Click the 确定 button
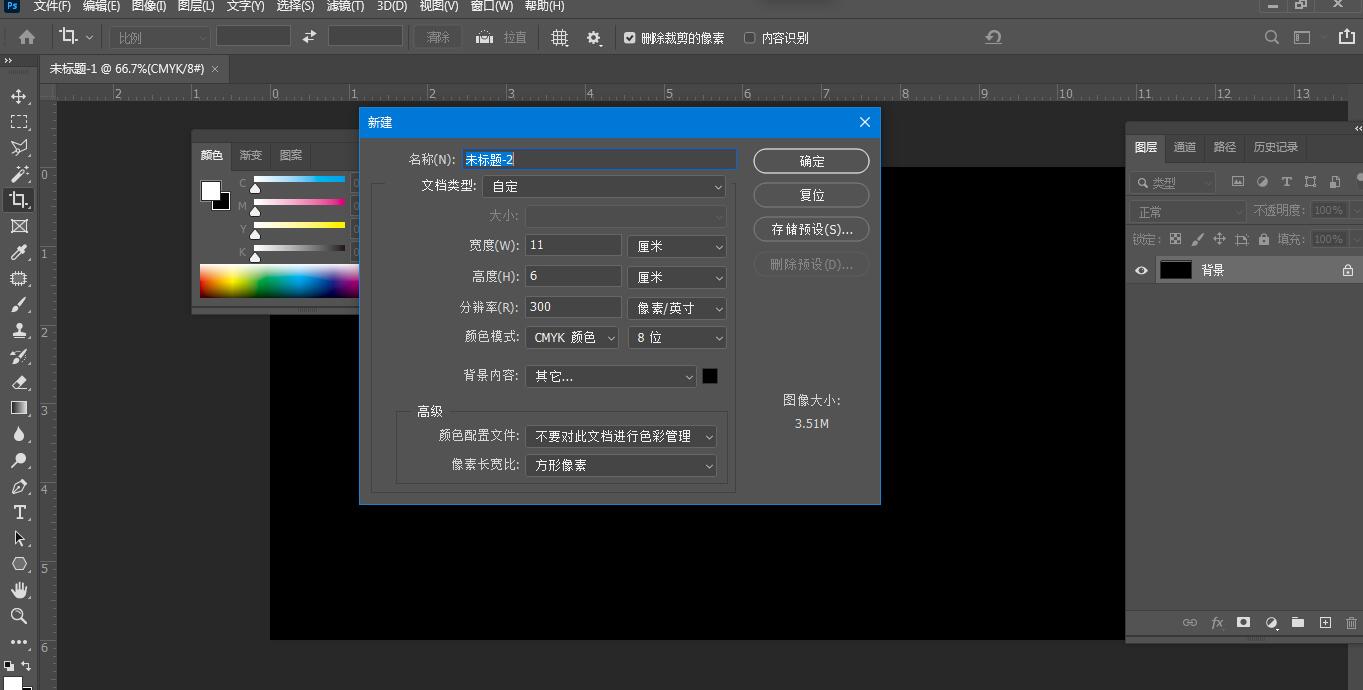This screenshot has width=1363, height=690. point(811,161)
